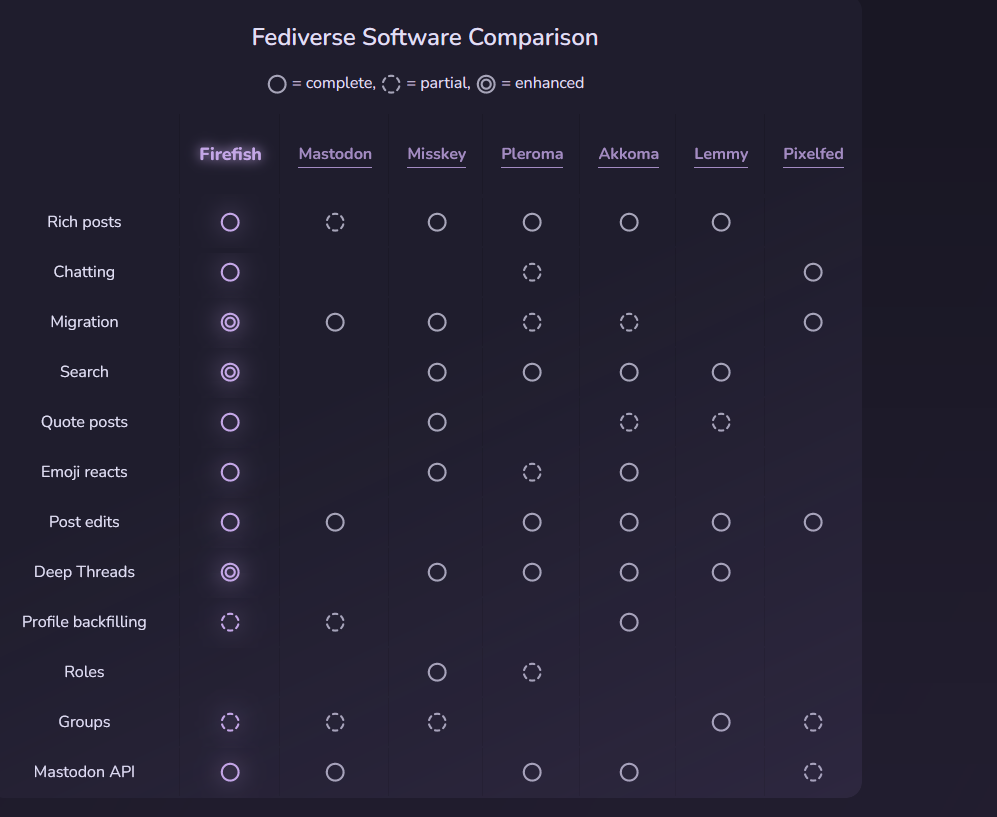Open the Lemmy column header link

pyautogui.click(x=721, y=154)
